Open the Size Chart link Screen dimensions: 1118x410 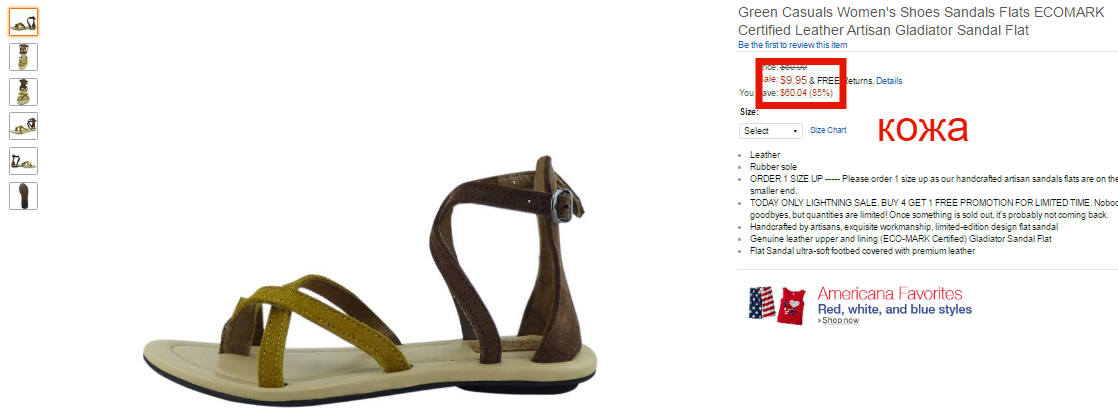tap(828, 130)
